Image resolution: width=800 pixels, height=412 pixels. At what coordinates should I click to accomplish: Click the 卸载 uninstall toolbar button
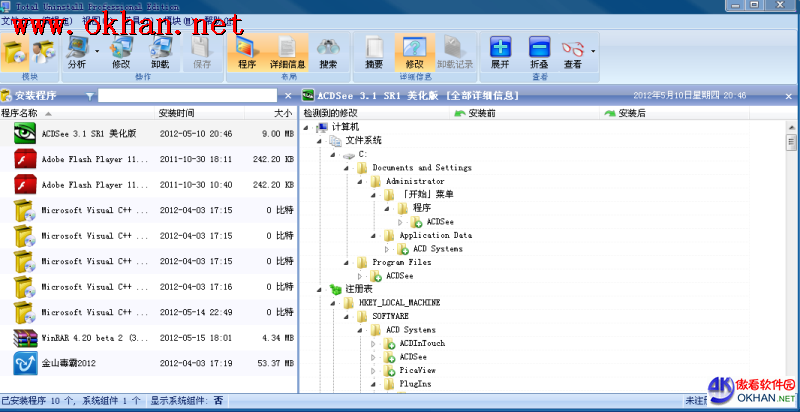[160, 53]
